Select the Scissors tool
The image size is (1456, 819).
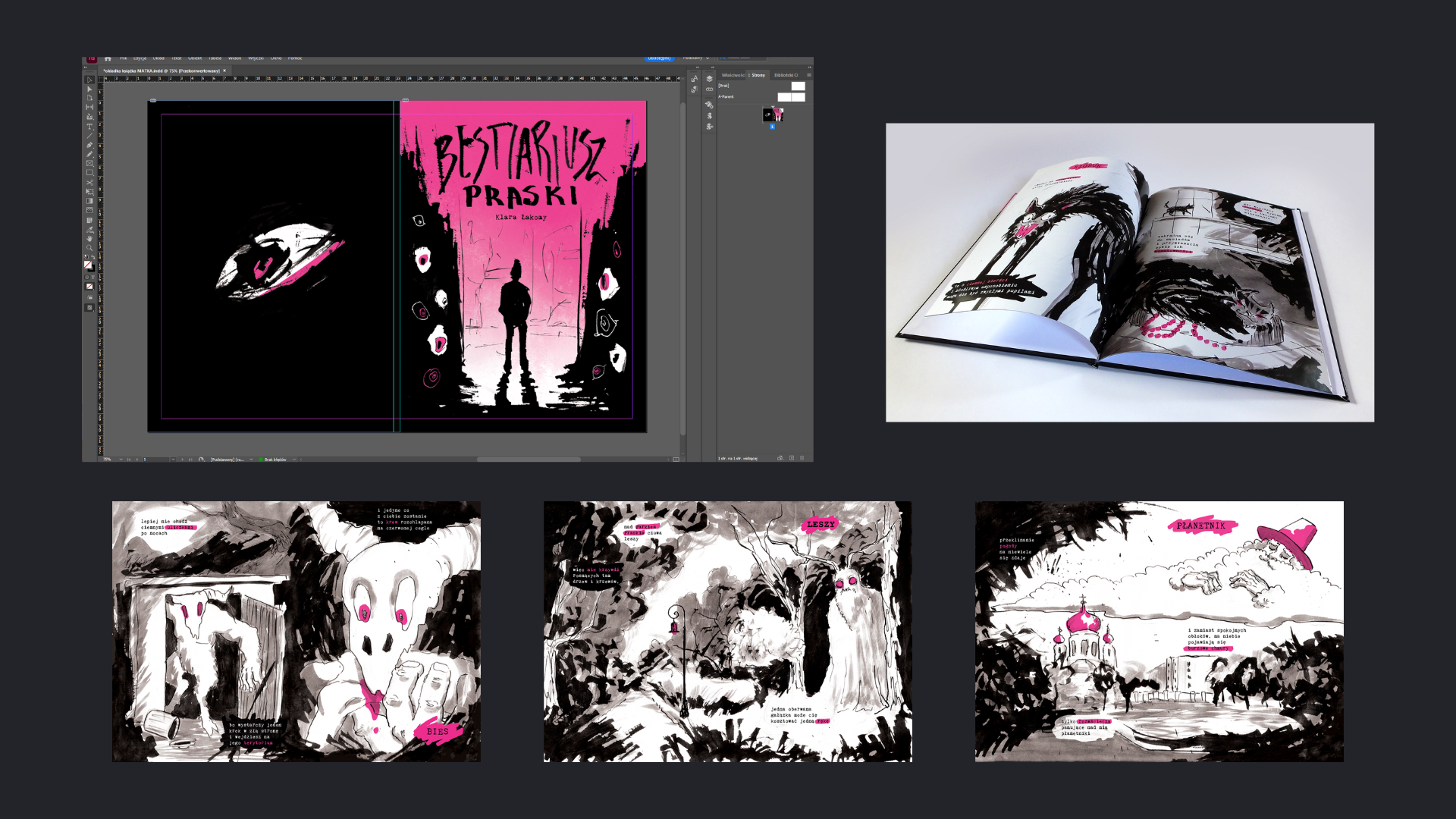click(89, 182)
